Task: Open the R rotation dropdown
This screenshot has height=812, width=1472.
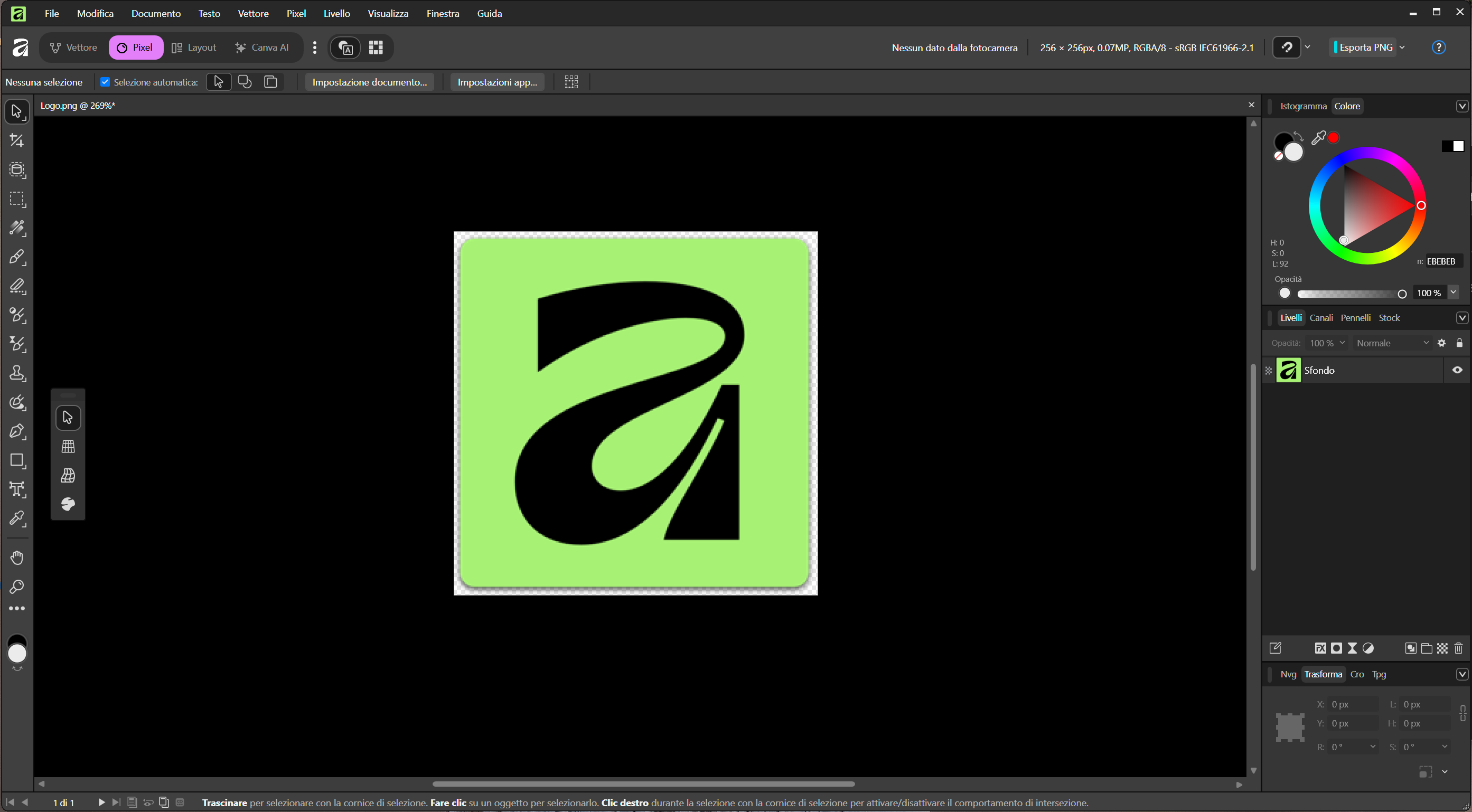Action: coord(1373,747)
